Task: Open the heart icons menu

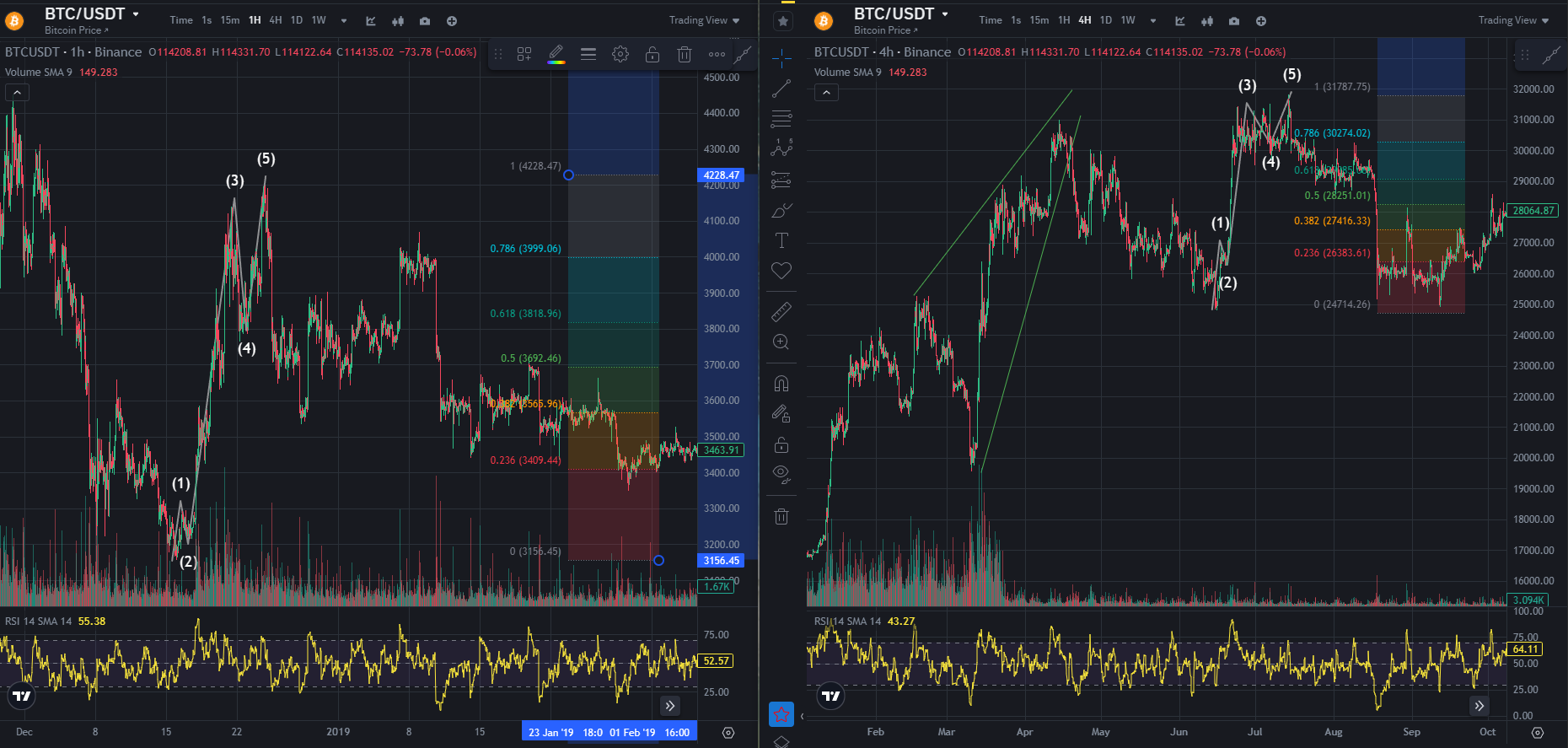Action: [x=781, y=271]
